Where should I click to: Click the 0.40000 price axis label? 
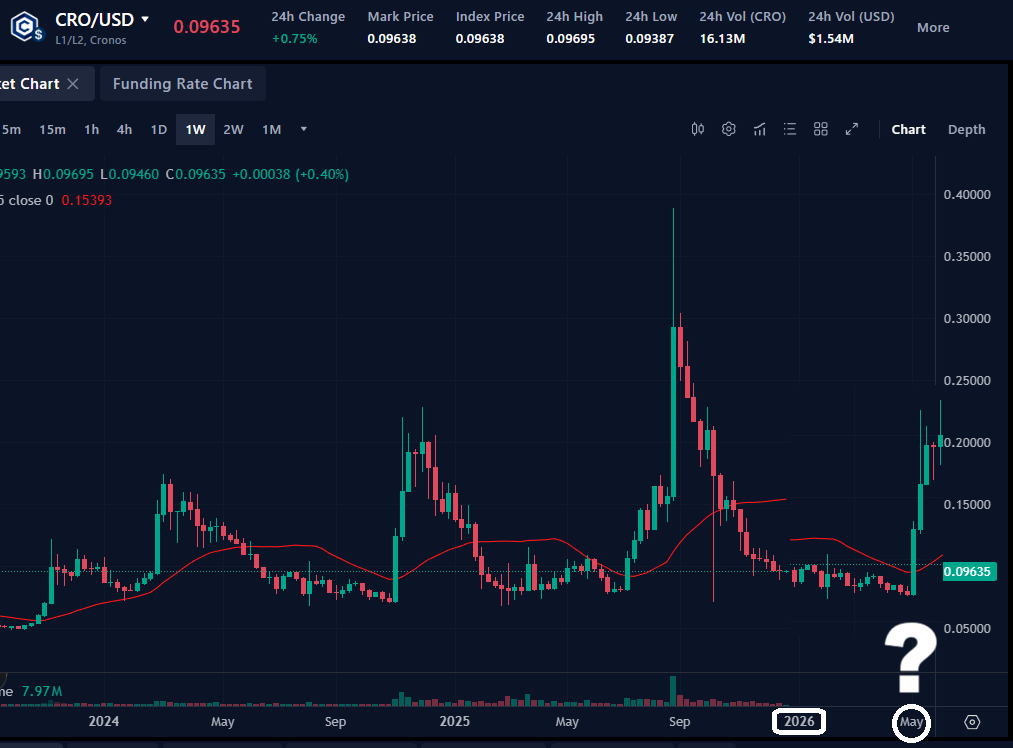[x=967, y=194]
